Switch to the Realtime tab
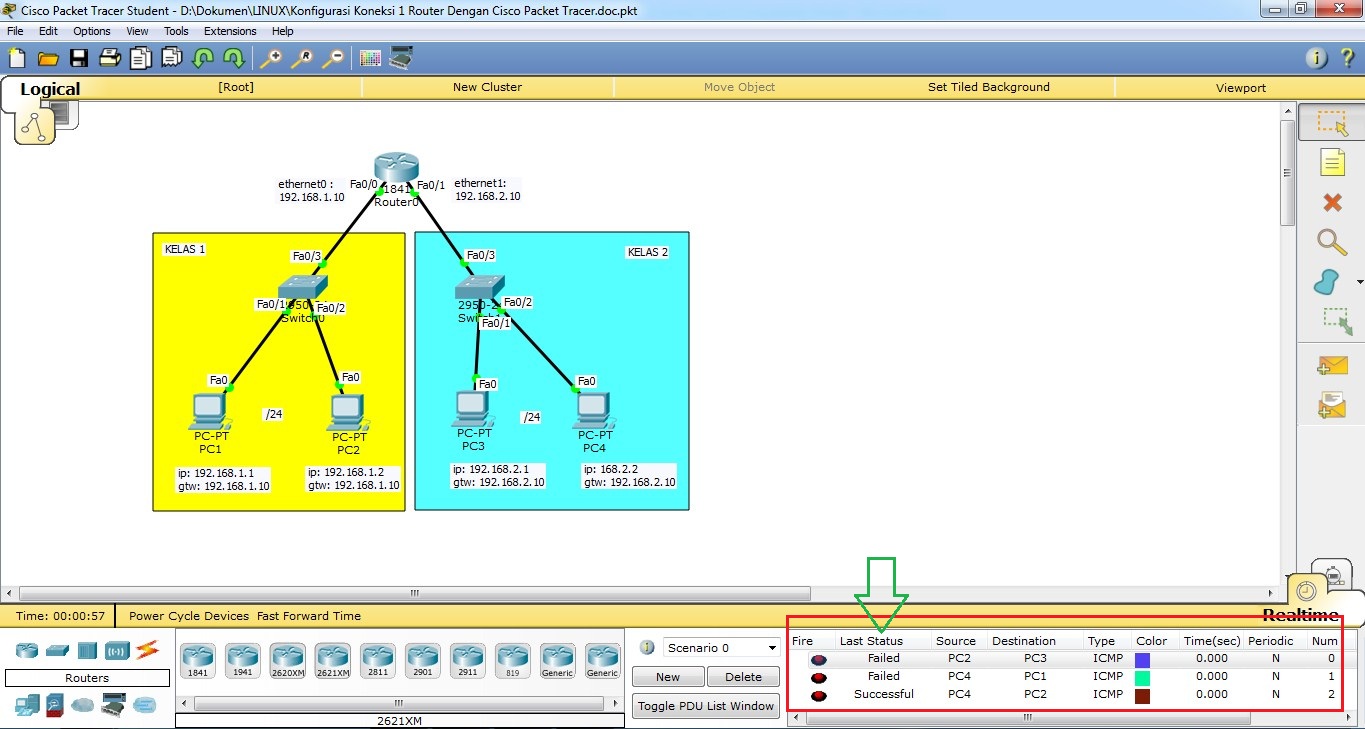The image size is (1365, 729). click(x=1301, y=616)
